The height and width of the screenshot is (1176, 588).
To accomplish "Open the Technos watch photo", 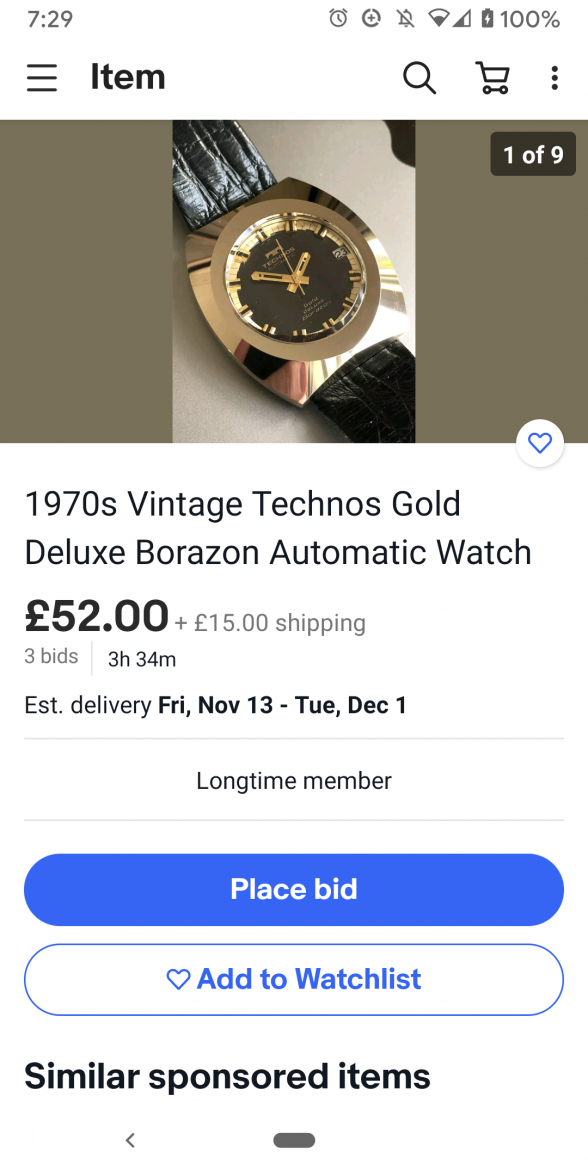I will pyautogui.click(x=294, y=281).
